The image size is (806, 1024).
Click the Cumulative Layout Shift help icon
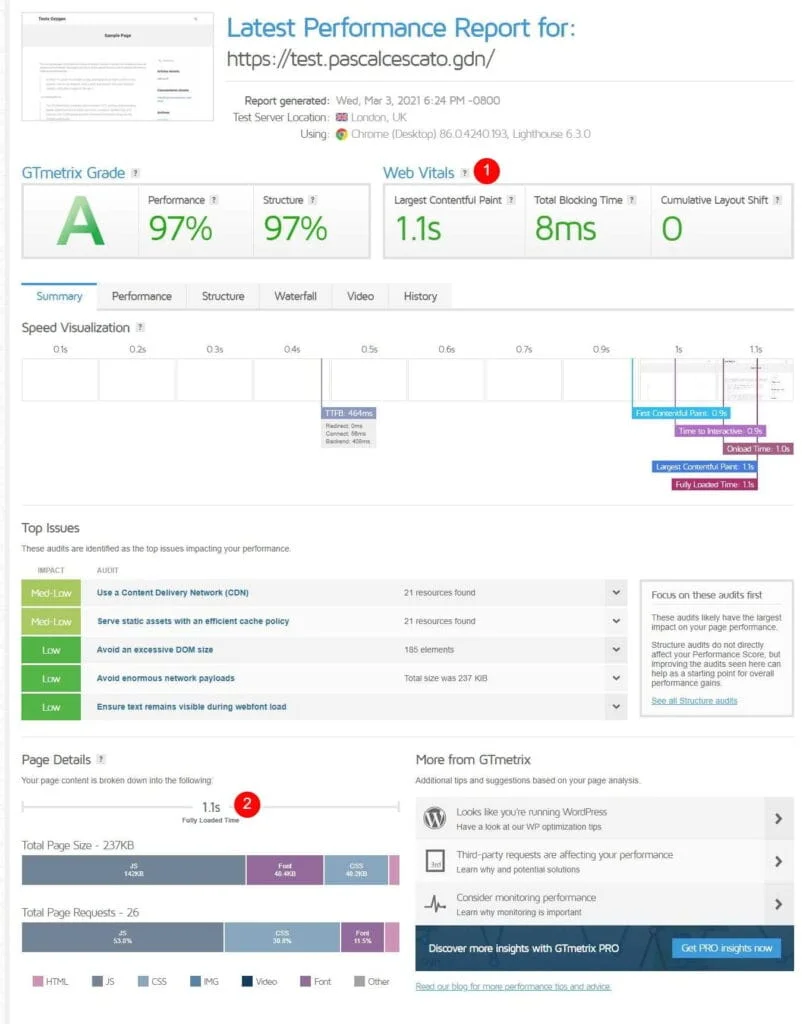777,200
